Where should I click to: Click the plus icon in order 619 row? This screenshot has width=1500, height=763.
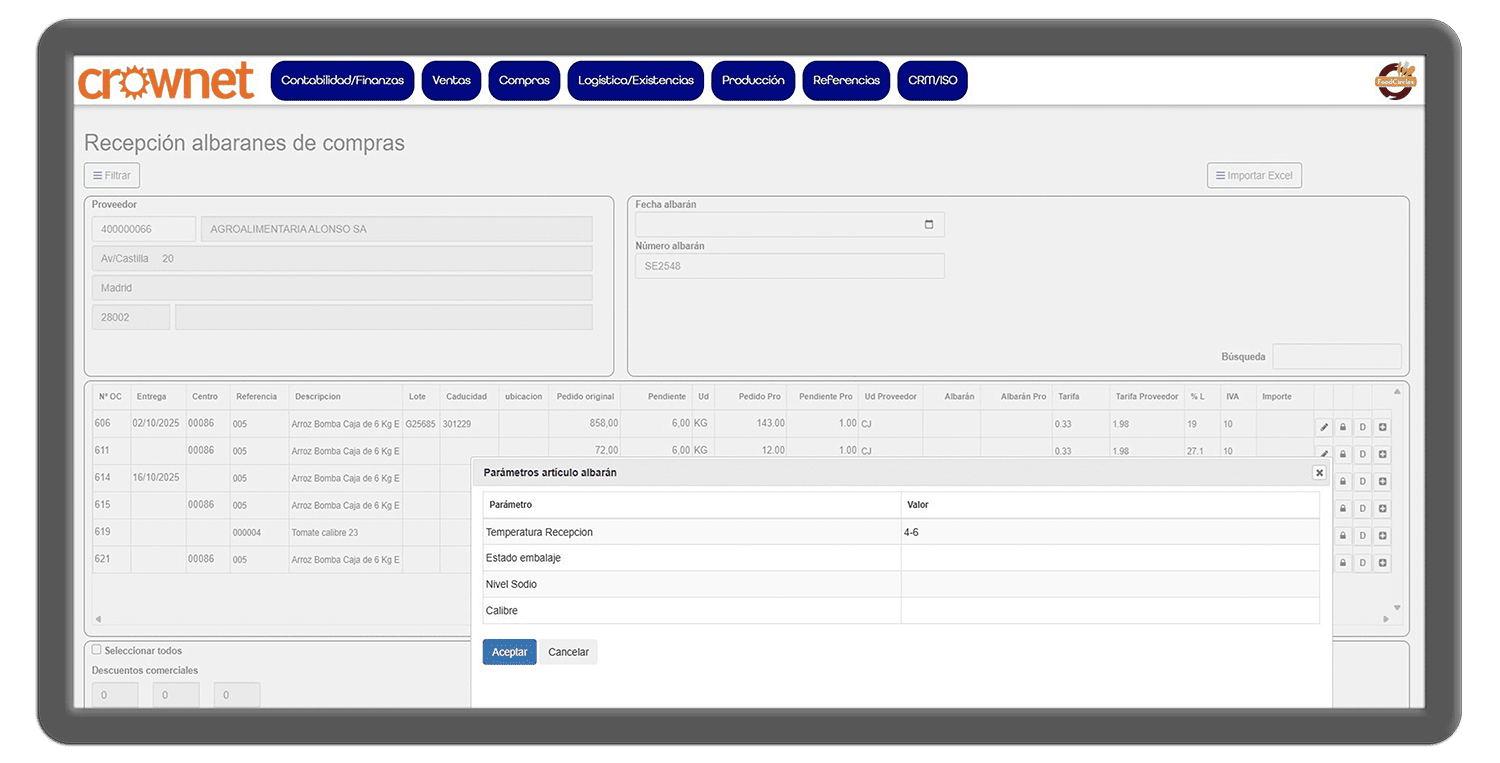tap(1382, 536)
